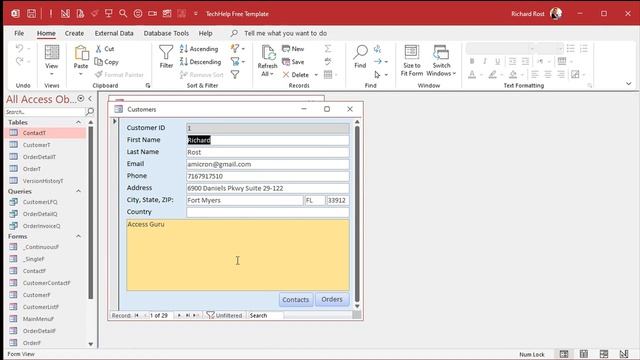Click the magnifier icon in Quick Access toolbar
640x360 pixels.
(x=123, y=13)
